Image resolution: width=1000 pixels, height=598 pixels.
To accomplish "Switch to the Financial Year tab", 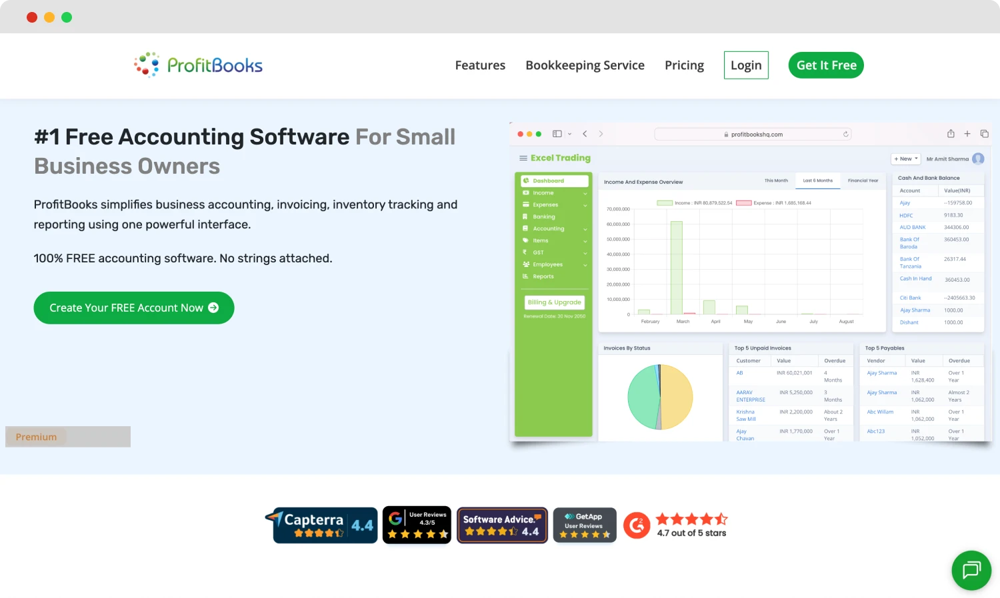I will click(863, 178).
